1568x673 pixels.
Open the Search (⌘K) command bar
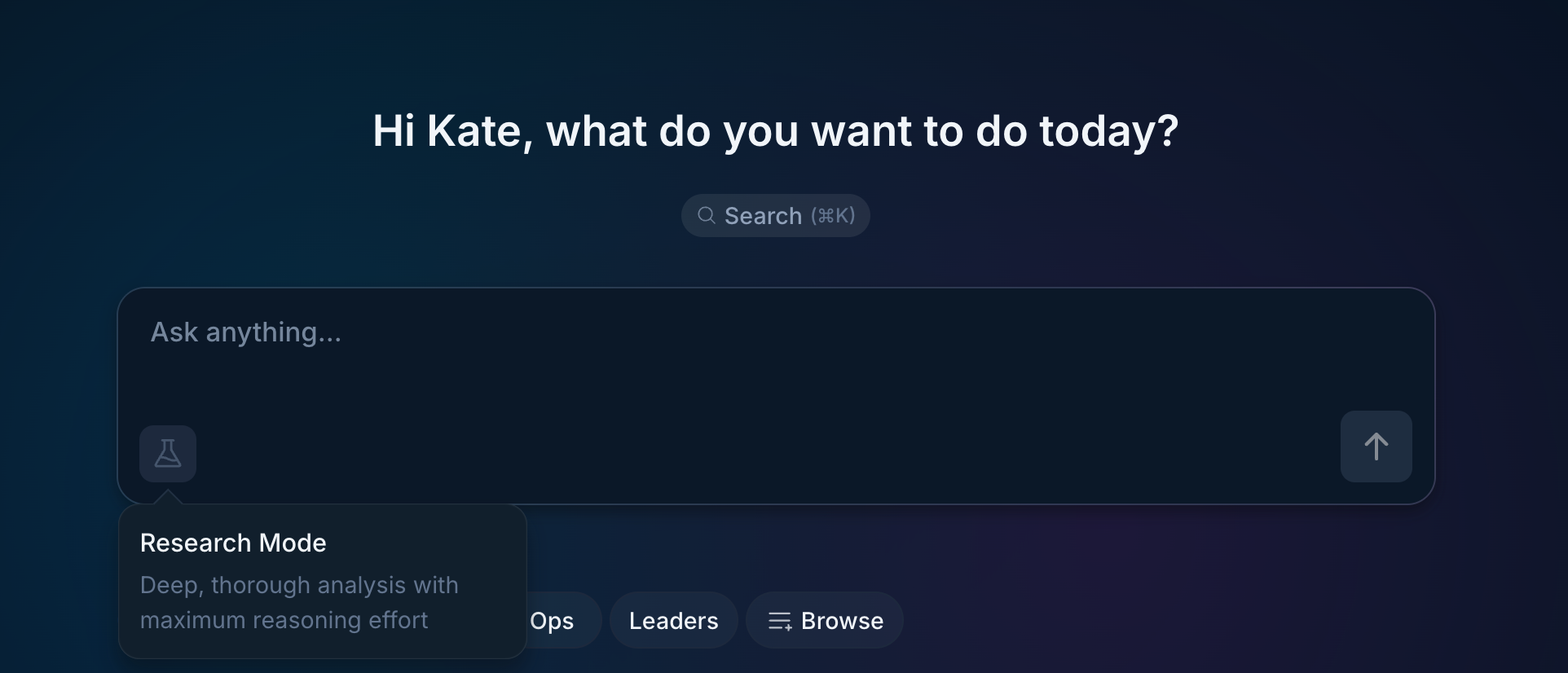tap(775, 215)
